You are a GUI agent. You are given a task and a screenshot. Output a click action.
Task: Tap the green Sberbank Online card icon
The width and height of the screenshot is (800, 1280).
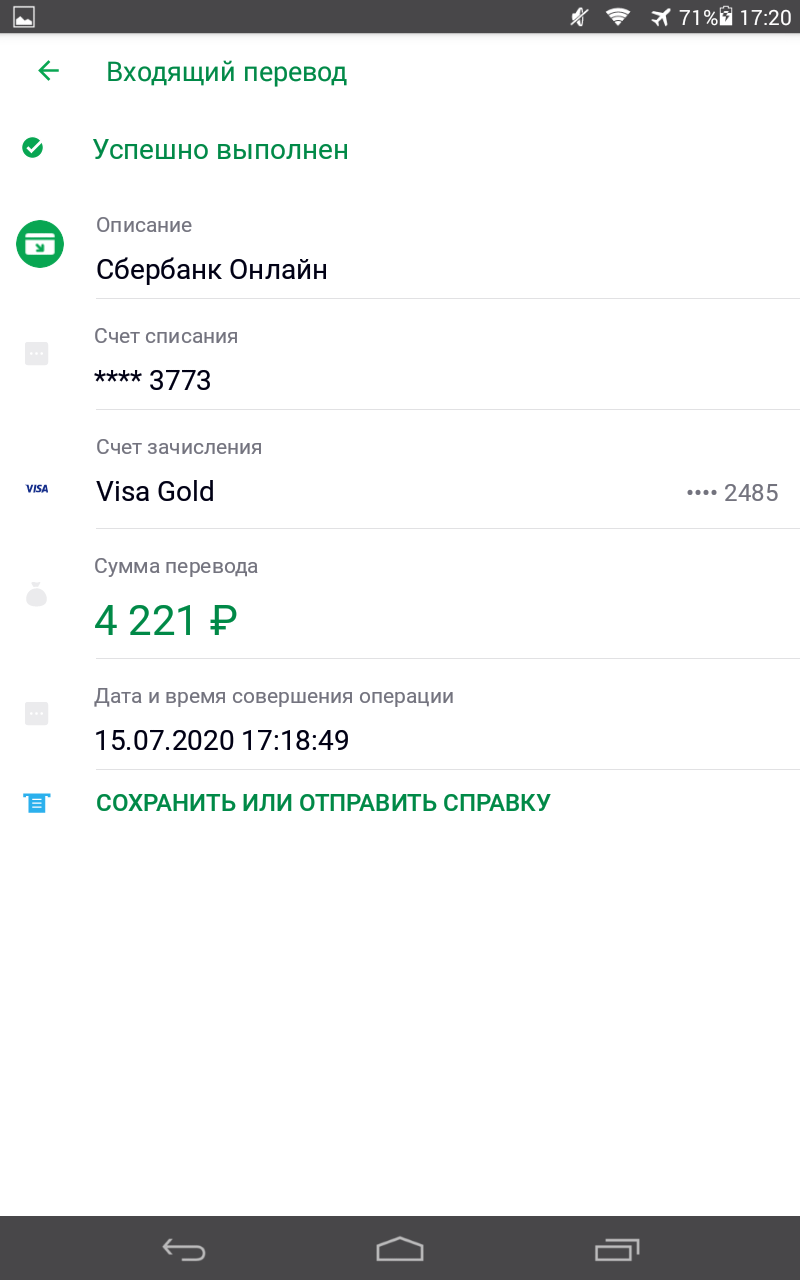pyautogui.click(x=40, y=244)
